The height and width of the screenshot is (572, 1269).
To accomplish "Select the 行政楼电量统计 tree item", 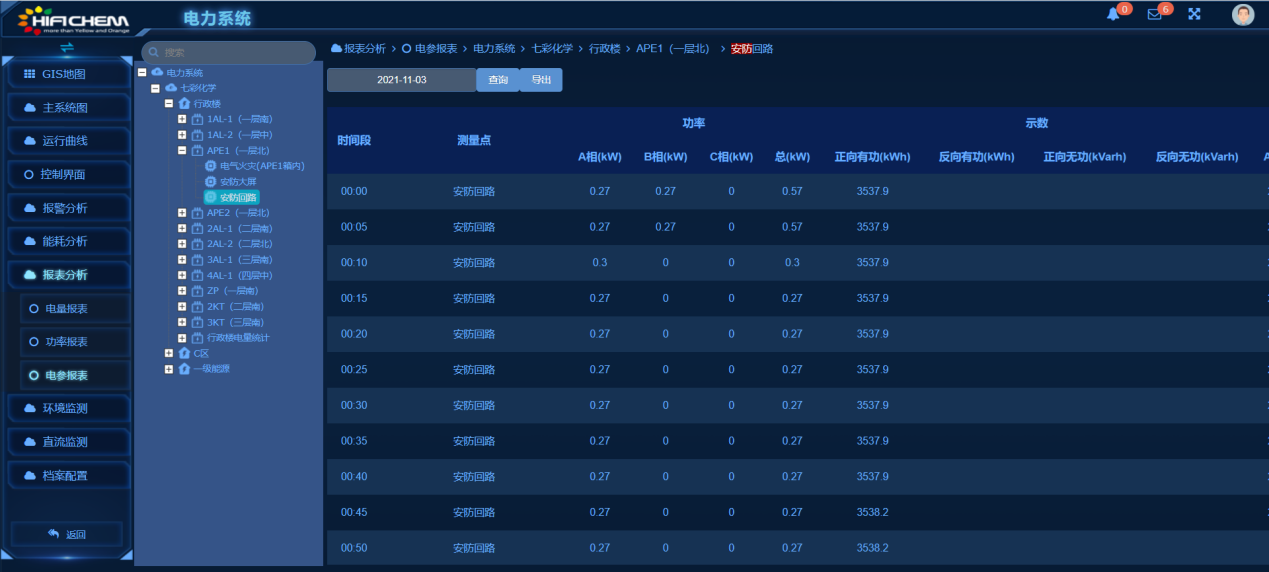I will click(238, 338).
